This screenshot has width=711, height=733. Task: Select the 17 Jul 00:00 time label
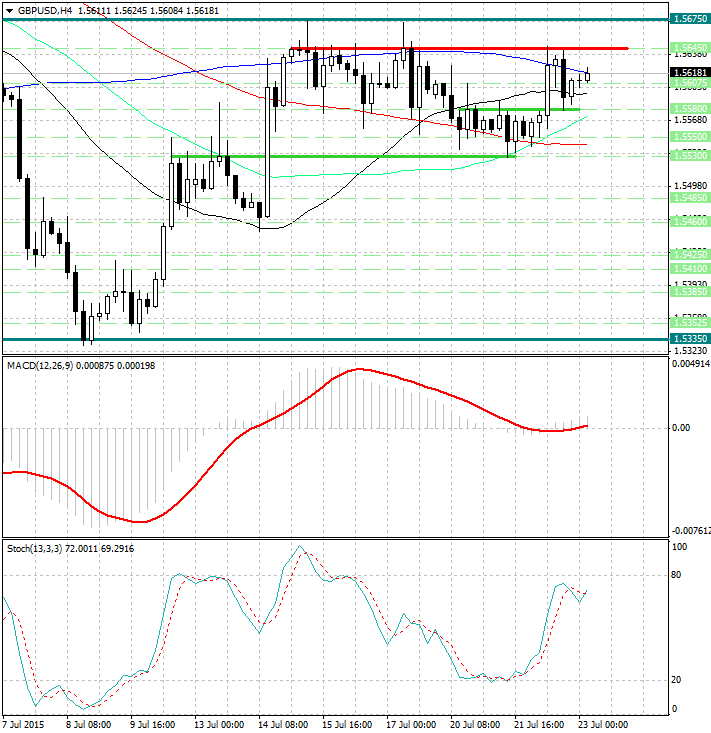coord(411,725)
